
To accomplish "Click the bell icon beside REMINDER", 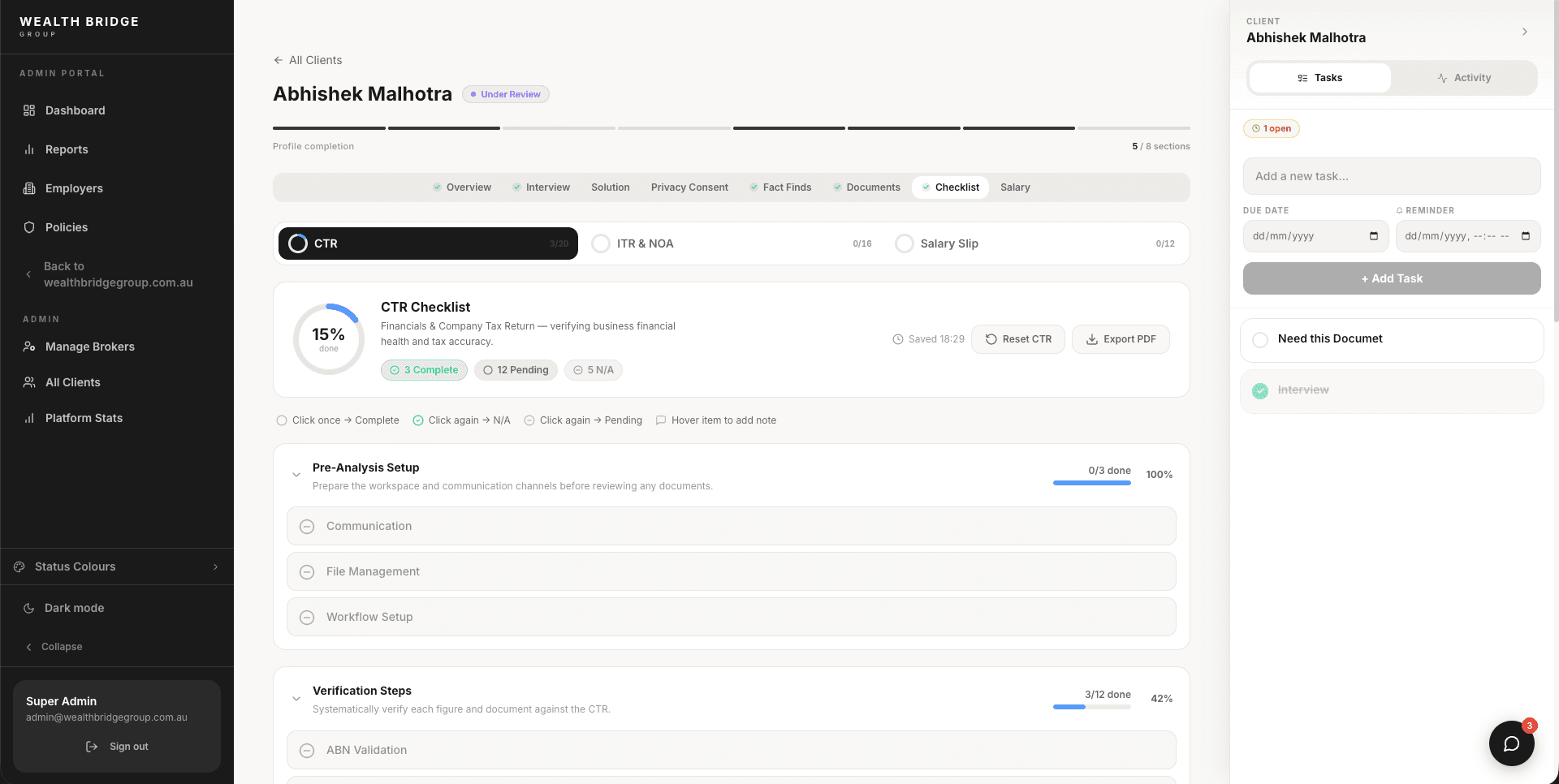I will (1399, 210).
